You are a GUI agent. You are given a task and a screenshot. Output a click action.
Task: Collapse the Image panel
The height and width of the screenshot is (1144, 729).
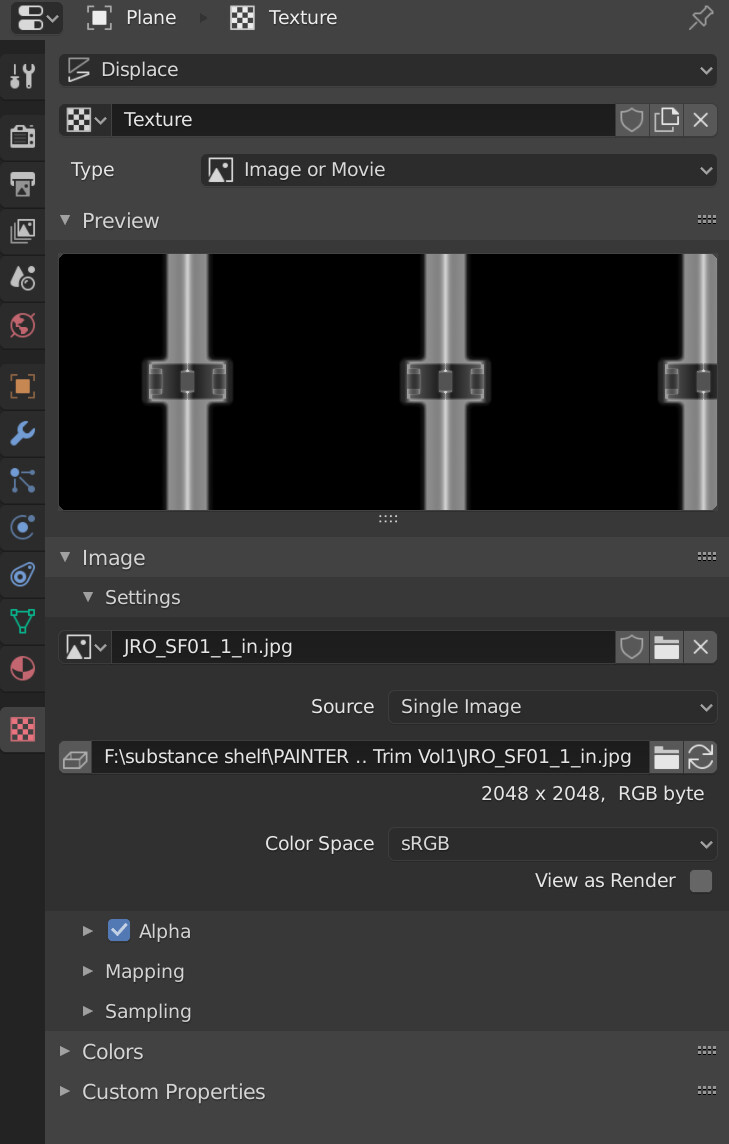(x=65, y=557)
